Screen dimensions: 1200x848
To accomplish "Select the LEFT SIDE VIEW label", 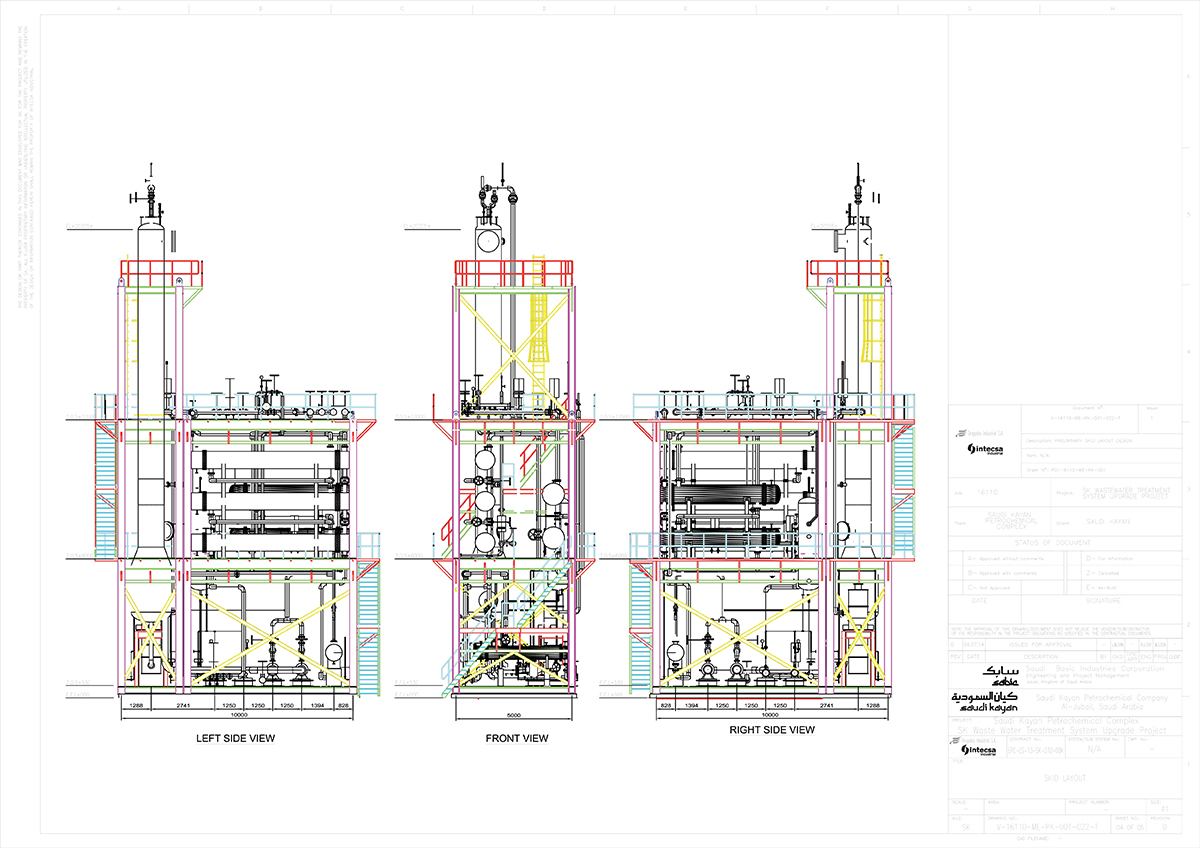I will pos(237,739).
